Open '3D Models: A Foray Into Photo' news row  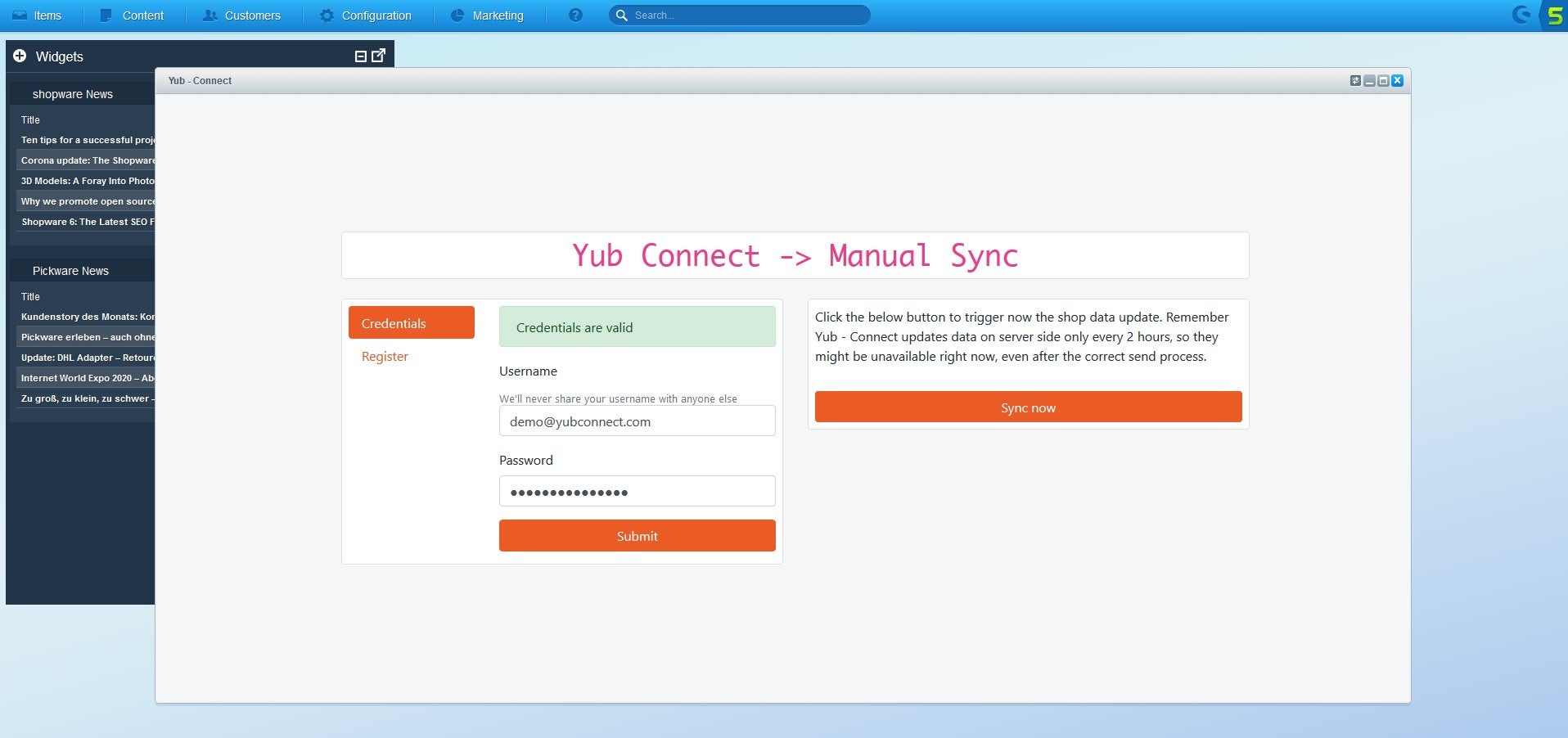[85, 181]
